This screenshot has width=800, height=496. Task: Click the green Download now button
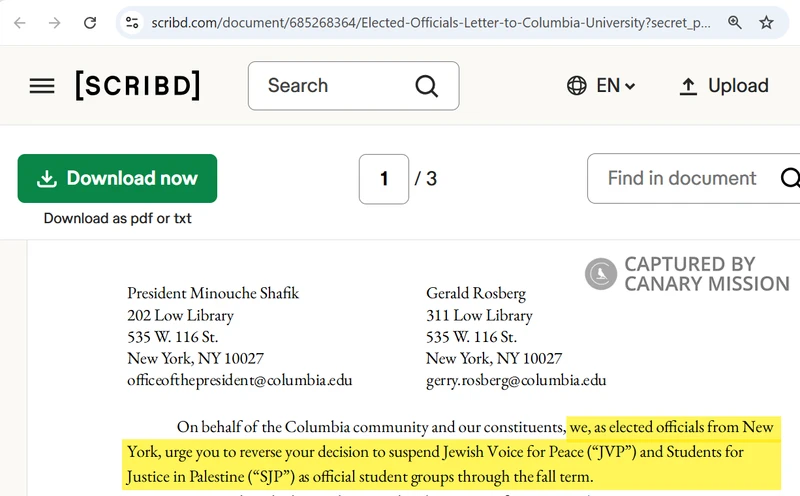(117, 179)
